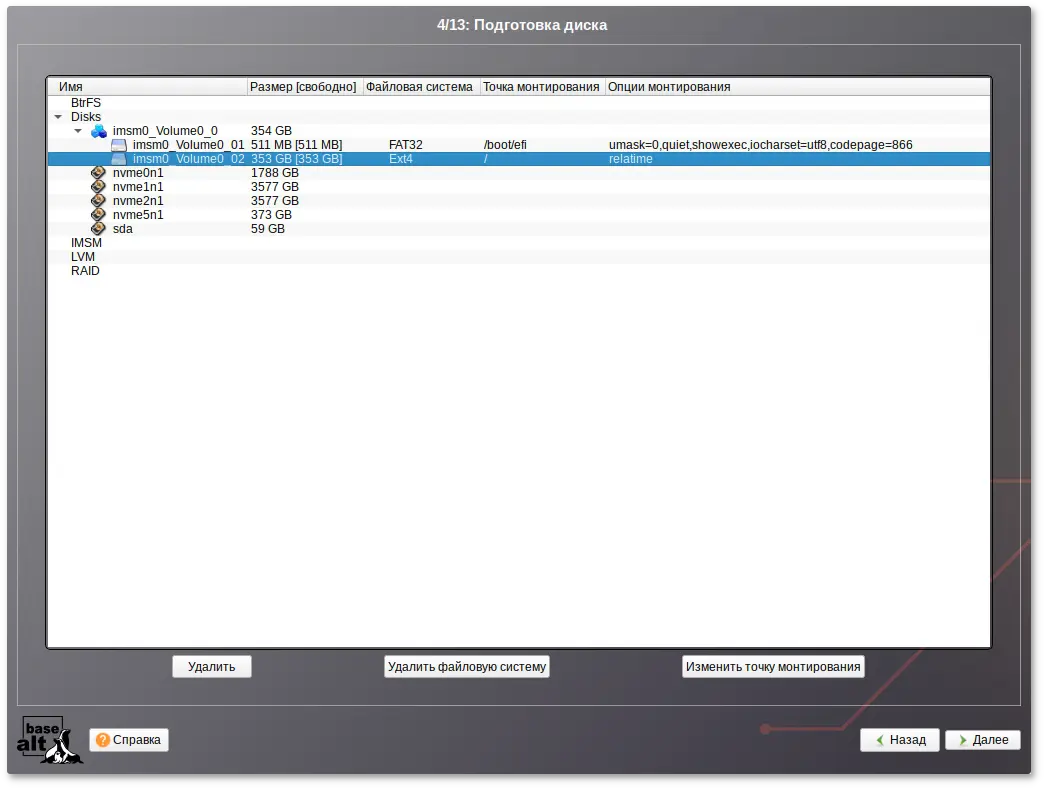Select the nvme2n1 disk name
1044x788 pixels.
138,201
